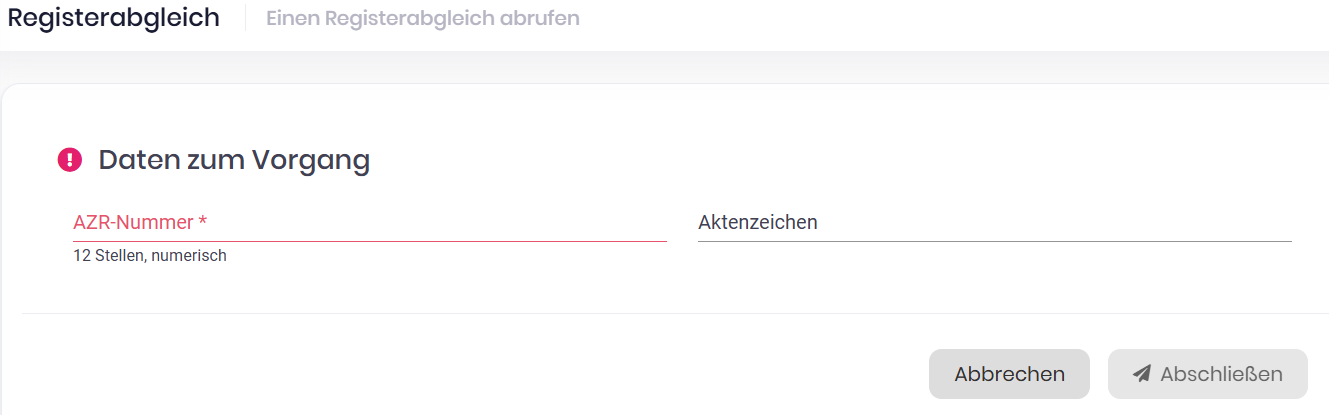Click the 'Daten zum Vorgang' section heading
The width and height of the screenshot is (1329, 415).
(234, 160)
